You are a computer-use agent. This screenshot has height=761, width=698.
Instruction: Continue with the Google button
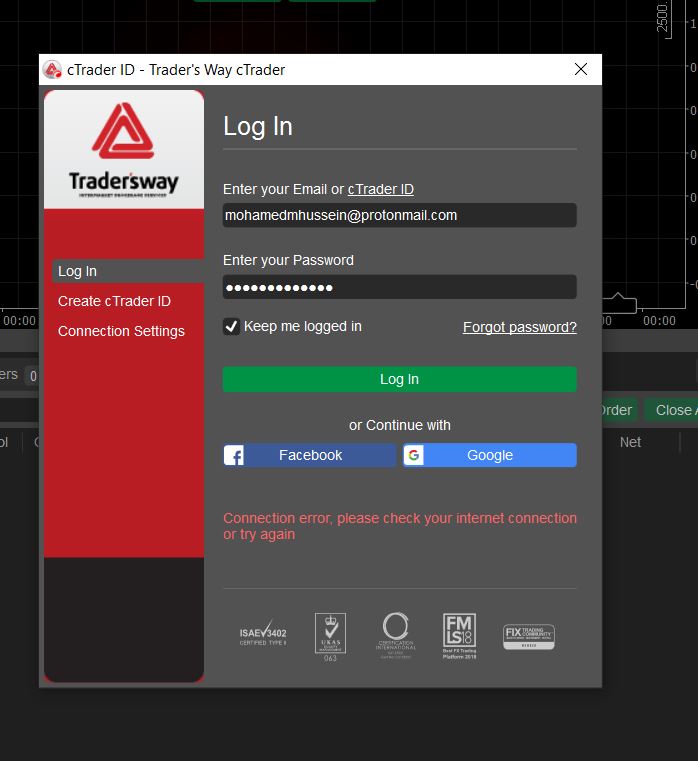(489, 455)
